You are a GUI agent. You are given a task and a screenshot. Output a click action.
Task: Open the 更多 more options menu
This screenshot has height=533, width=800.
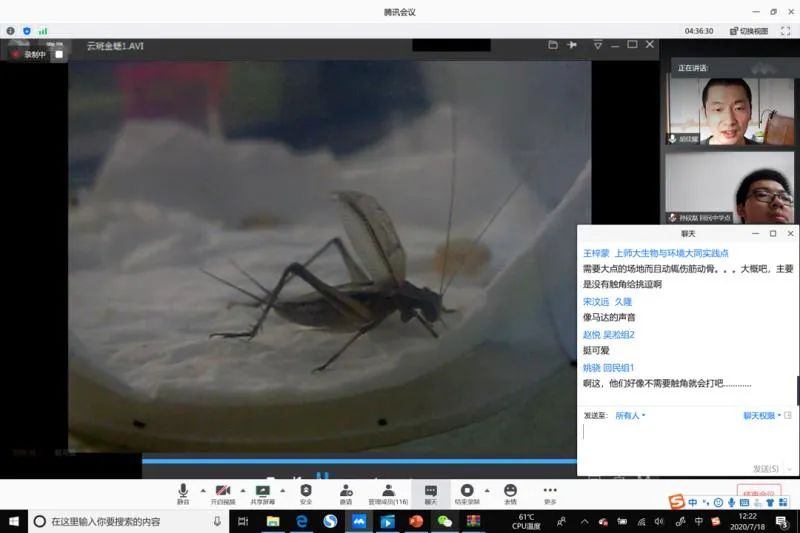click(x=550, y=491)
